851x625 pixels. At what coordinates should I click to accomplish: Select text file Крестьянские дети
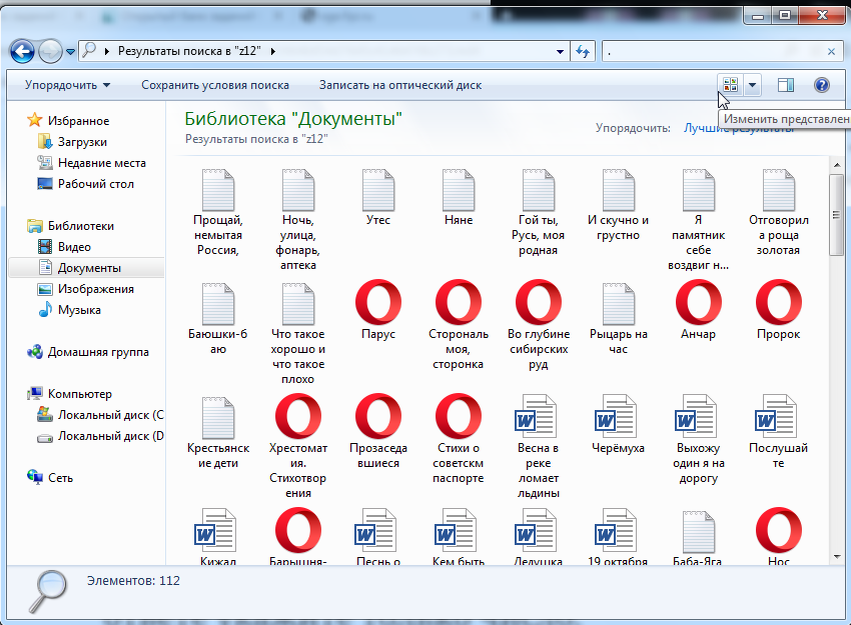pyautogui.click(x=218, y=433)
